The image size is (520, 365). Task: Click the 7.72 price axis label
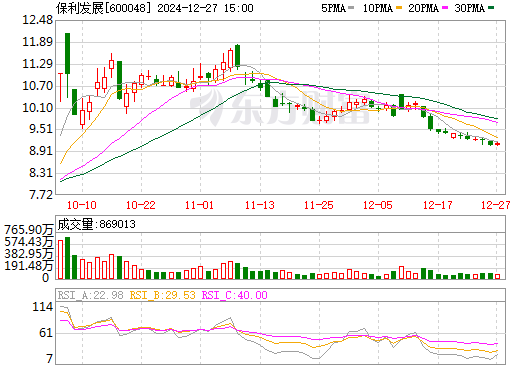40,195
